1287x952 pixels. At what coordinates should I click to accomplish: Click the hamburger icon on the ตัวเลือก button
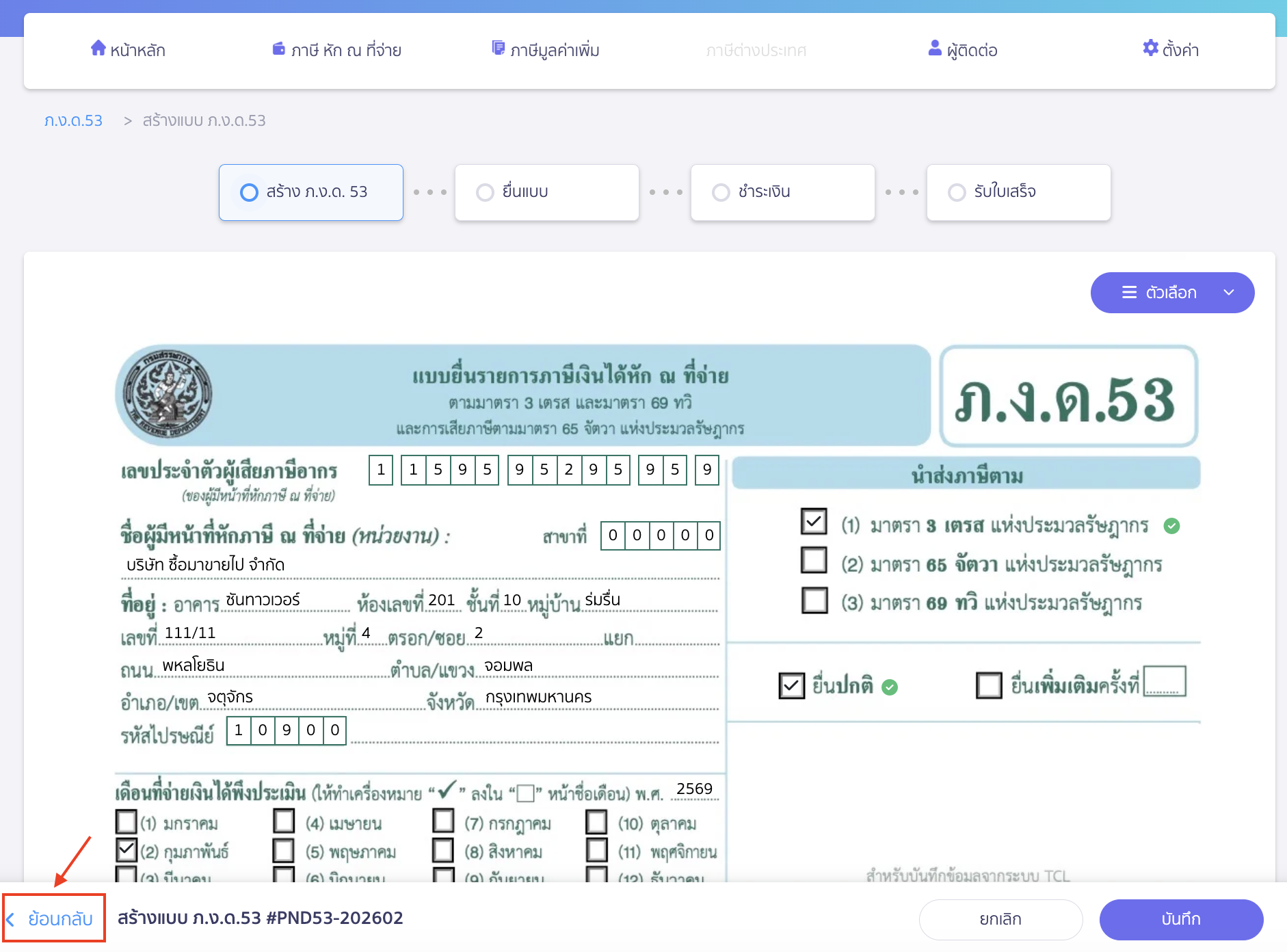1128,293
